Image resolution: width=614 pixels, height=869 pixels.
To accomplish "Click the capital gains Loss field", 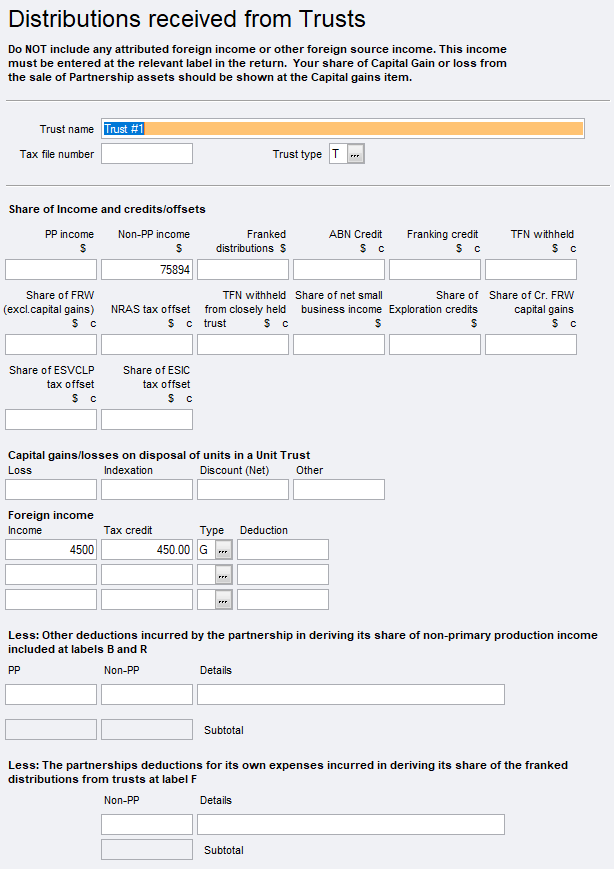I will pyautogui.click(x=51, y=490).
